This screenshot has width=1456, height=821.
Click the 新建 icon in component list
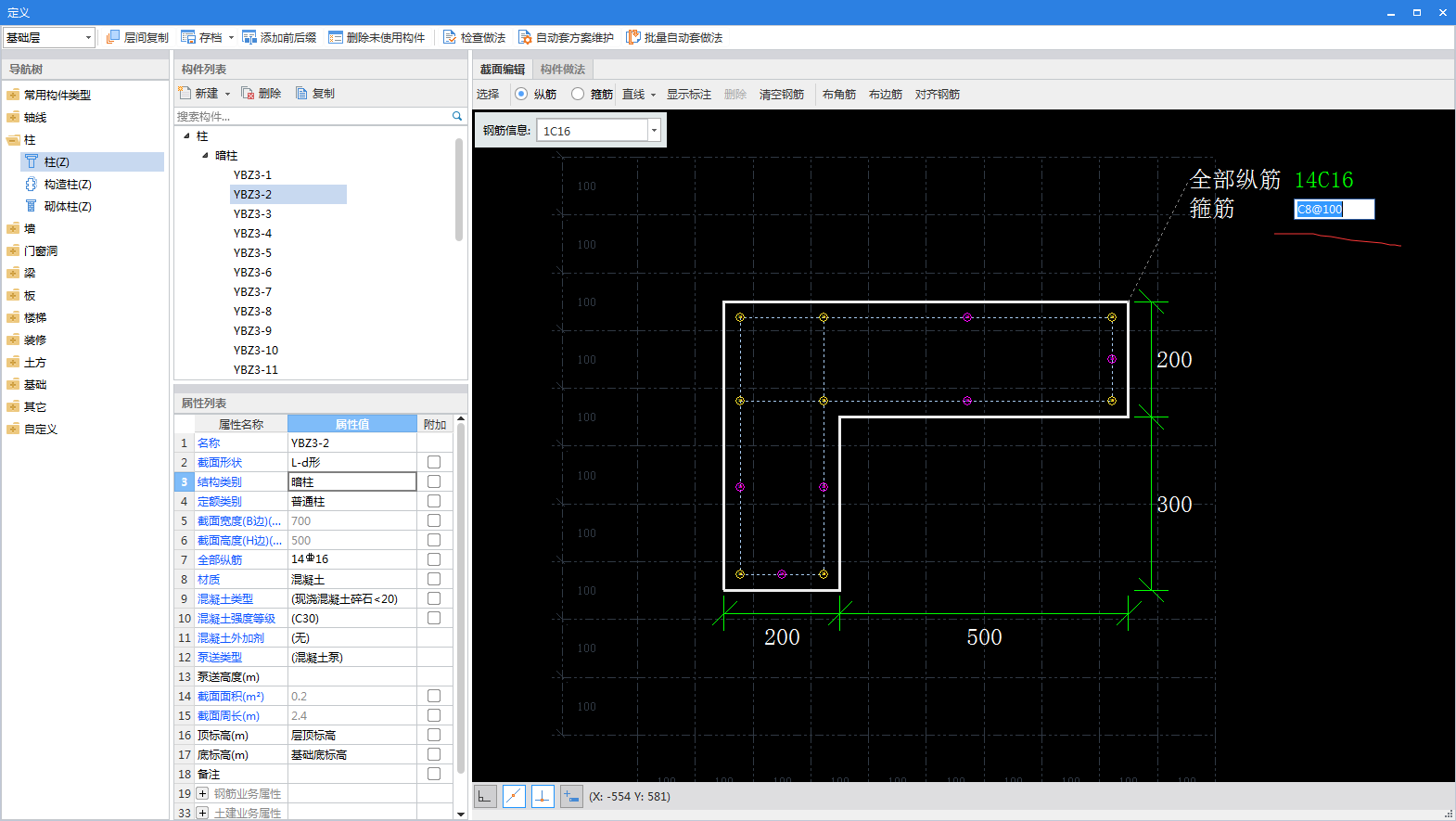pyautogui.click(x=185, y=93)
